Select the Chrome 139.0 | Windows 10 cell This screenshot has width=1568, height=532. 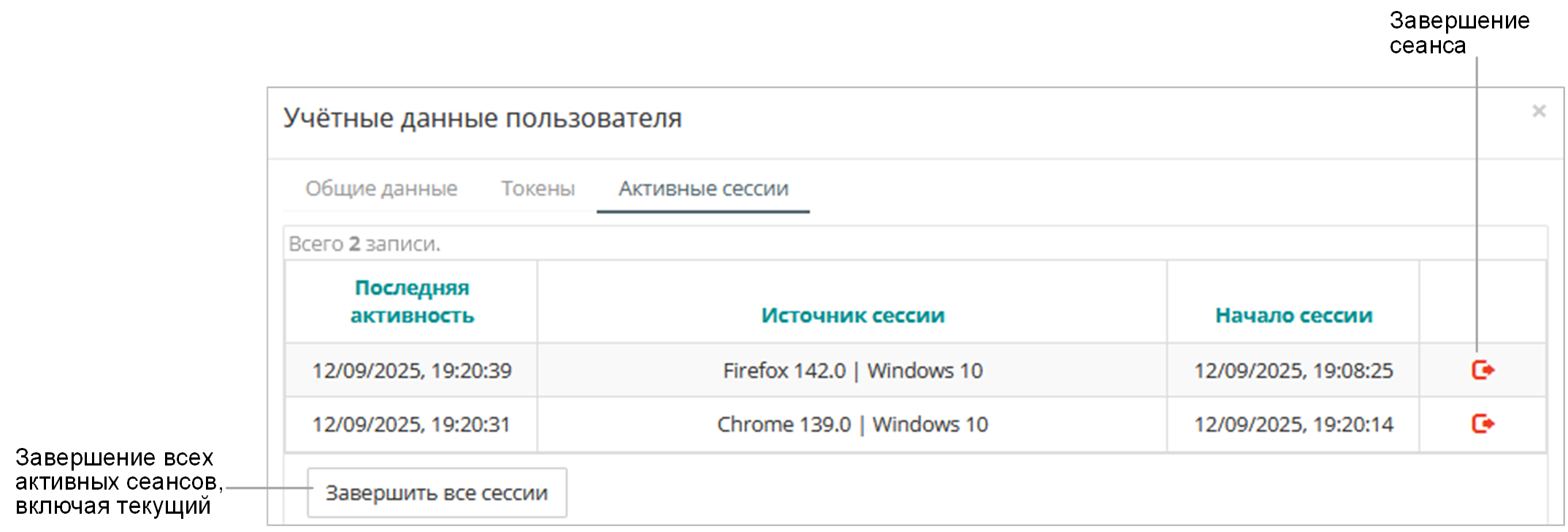[x=852, y=425]
